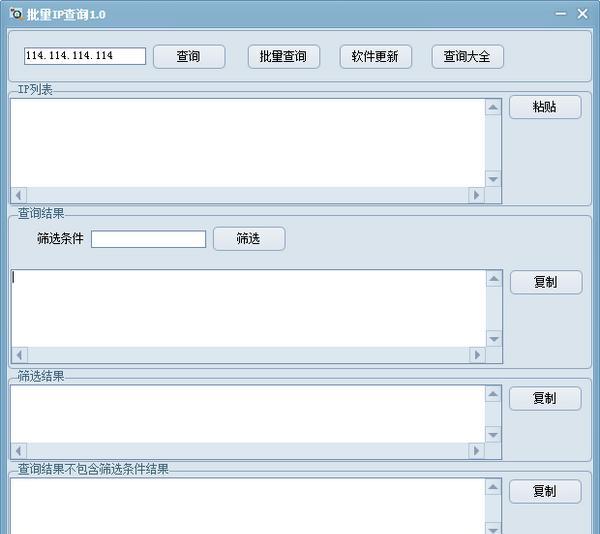Click the IP列表 group label

(x=35, y=90)
